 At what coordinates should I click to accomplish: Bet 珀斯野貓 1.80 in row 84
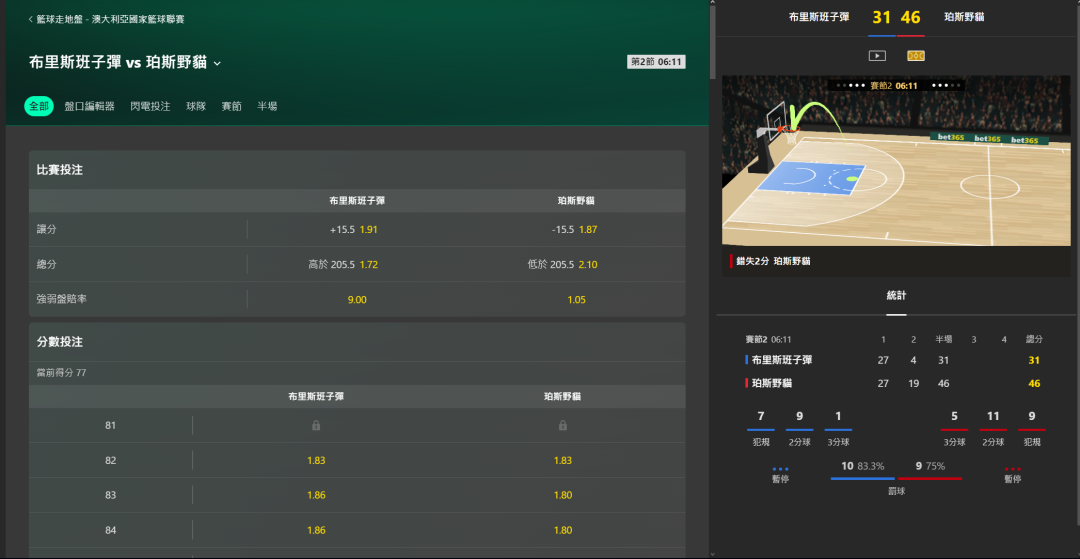click(x=563, y=530)
